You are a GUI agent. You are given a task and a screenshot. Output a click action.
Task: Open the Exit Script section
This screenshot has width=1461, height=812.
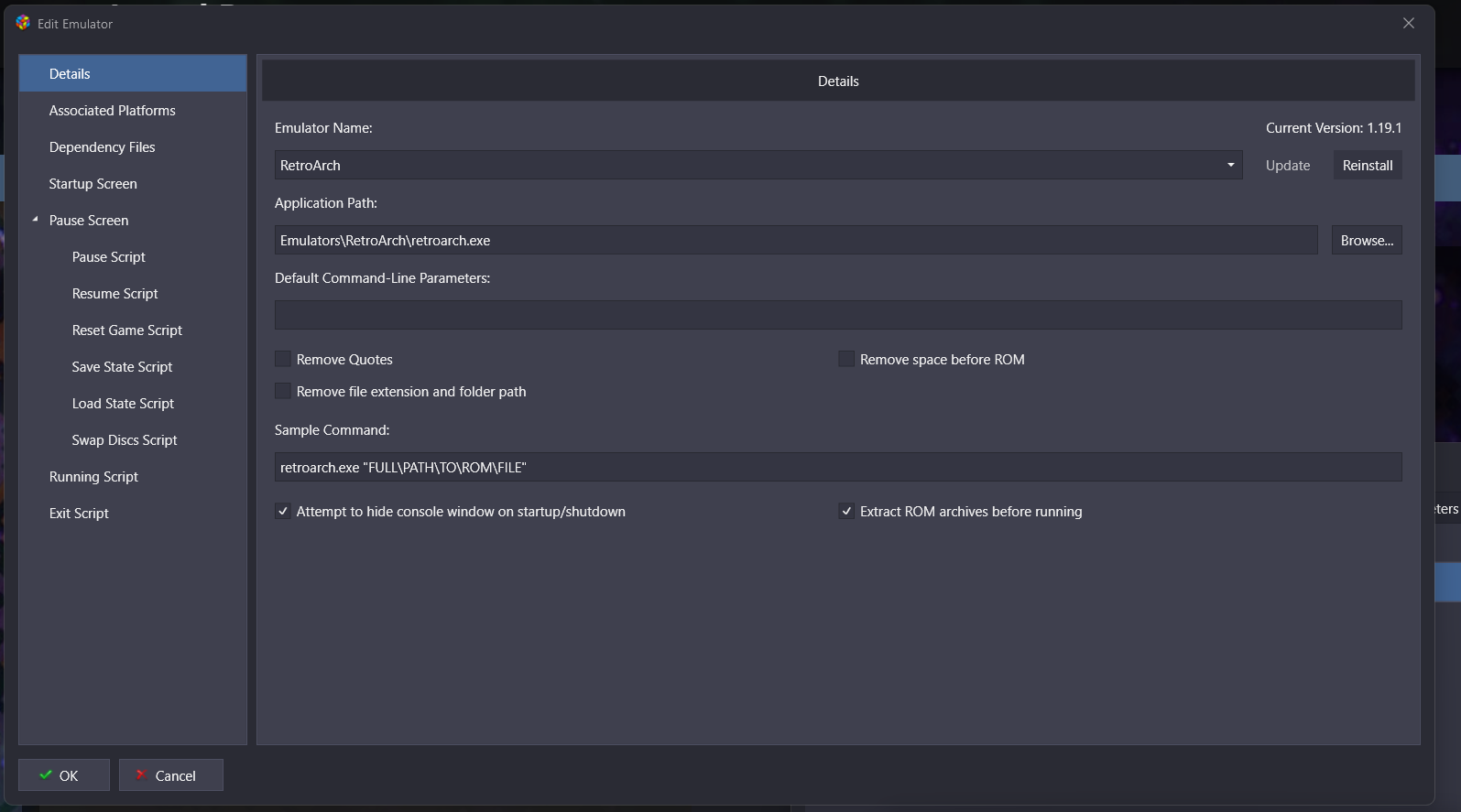pos(133,513)
